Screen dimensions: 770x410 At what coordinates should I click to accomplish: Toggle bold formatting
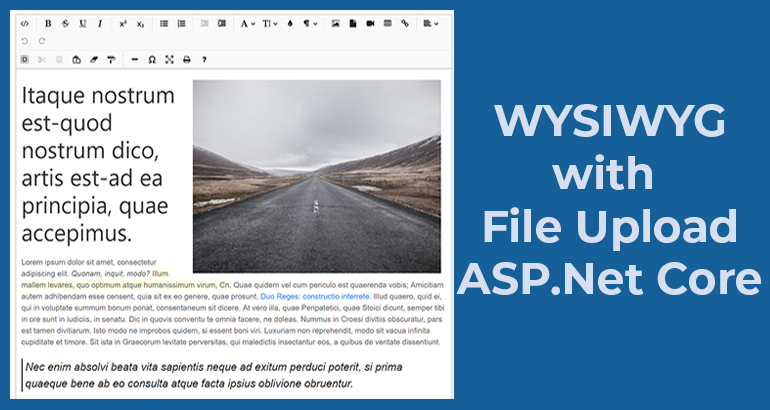(x=48, y=24)
